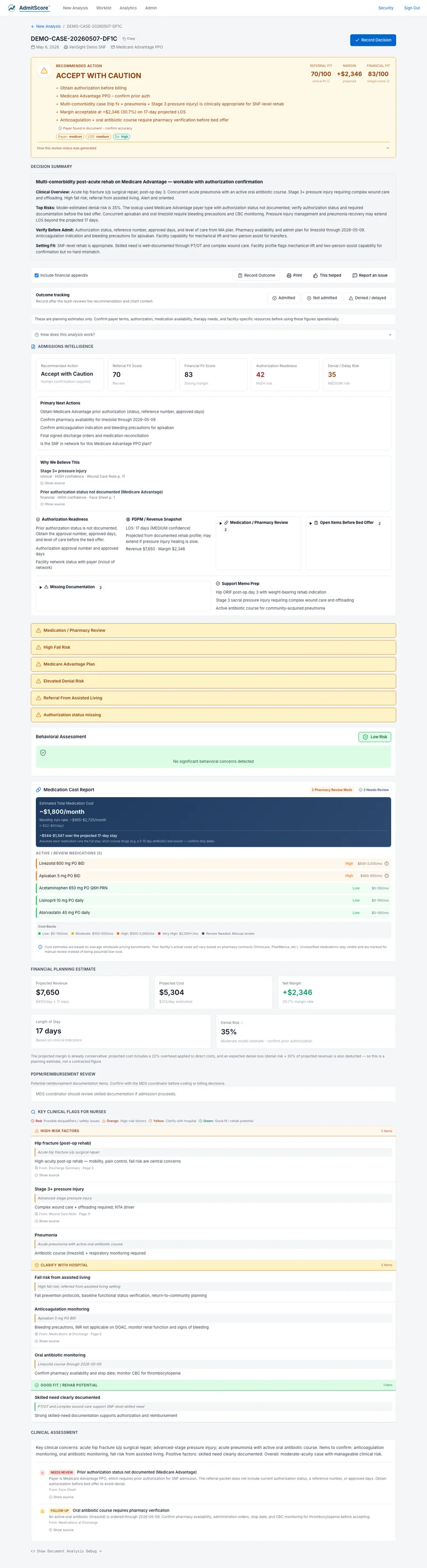Mark outcome as Denied / delayed
The height and width of the screenshot is (1568, 427).
coord(367,298)
